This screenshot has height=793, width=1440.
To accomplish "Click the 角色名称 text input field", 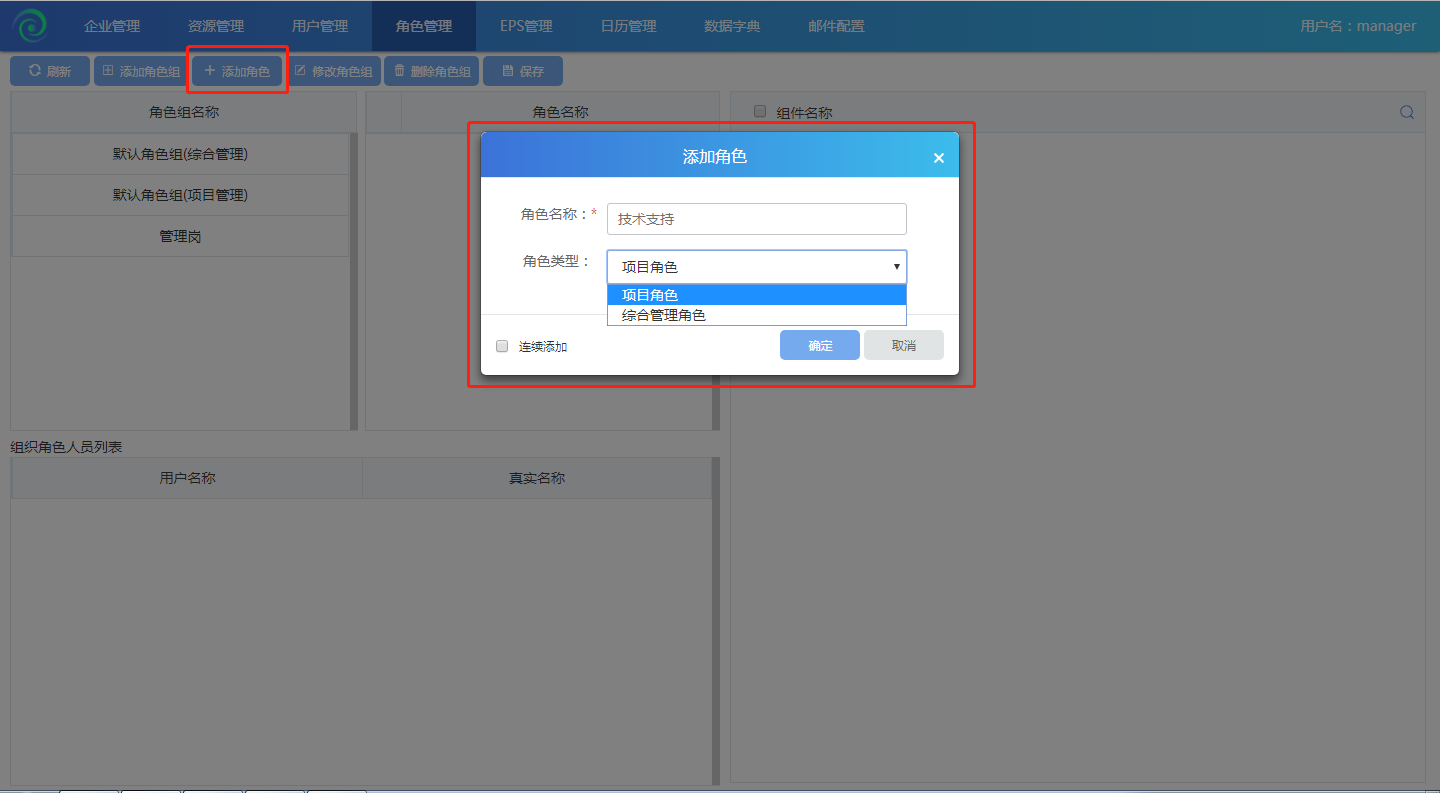I will point(756,219).
